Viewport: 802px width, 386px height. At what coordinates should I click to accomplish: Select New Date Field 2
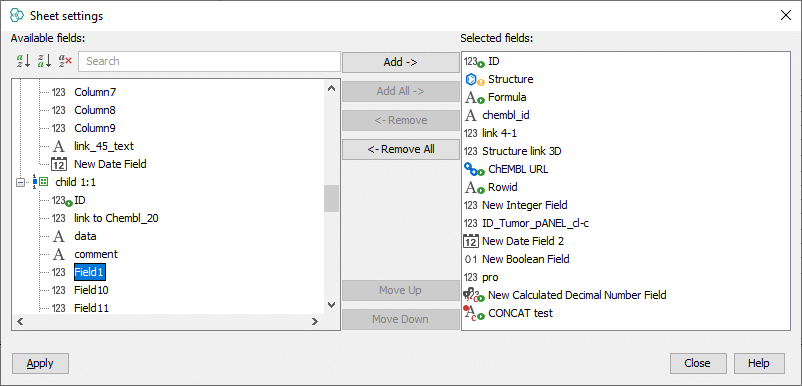(x=523, y=241)
